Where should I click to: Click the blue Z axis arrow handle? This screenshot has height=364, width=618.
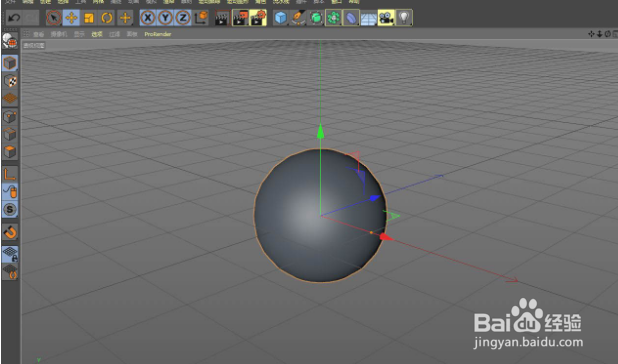(374, 199)
